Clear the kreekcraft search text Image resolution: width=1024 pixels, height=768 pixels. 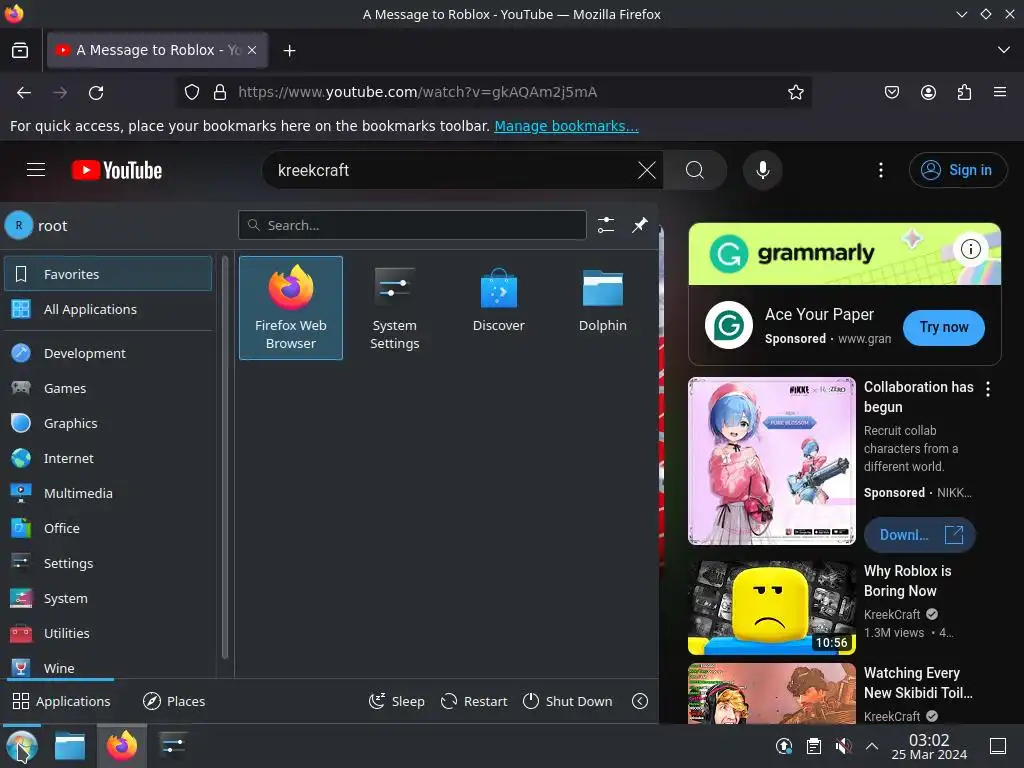[x=647, y=170]
